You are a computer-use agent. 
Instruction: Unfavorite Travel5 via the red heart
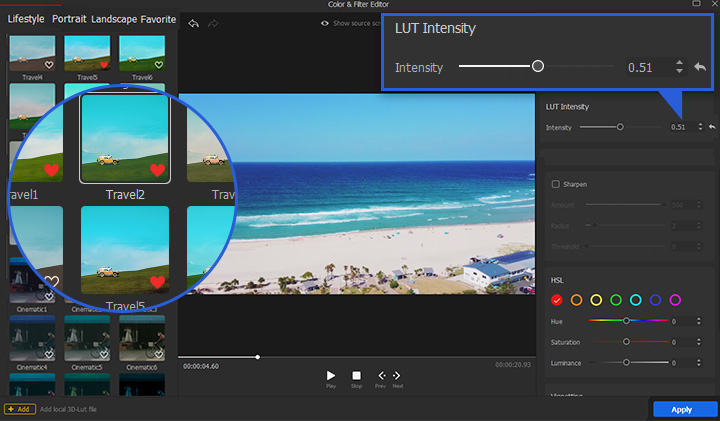(x=102, y=64)
